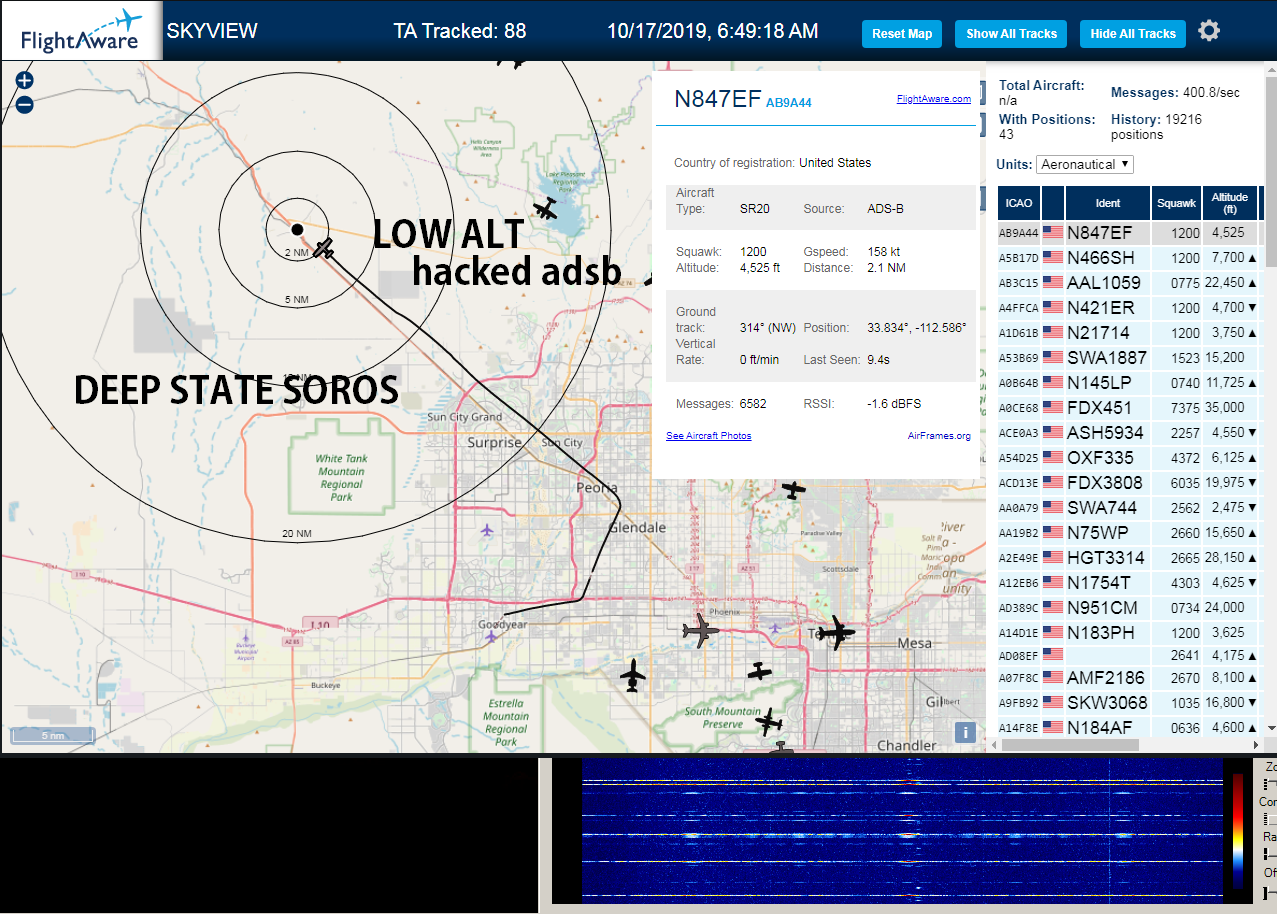Click the color scale bar beside the waterfall

(x=1239, y=832)
